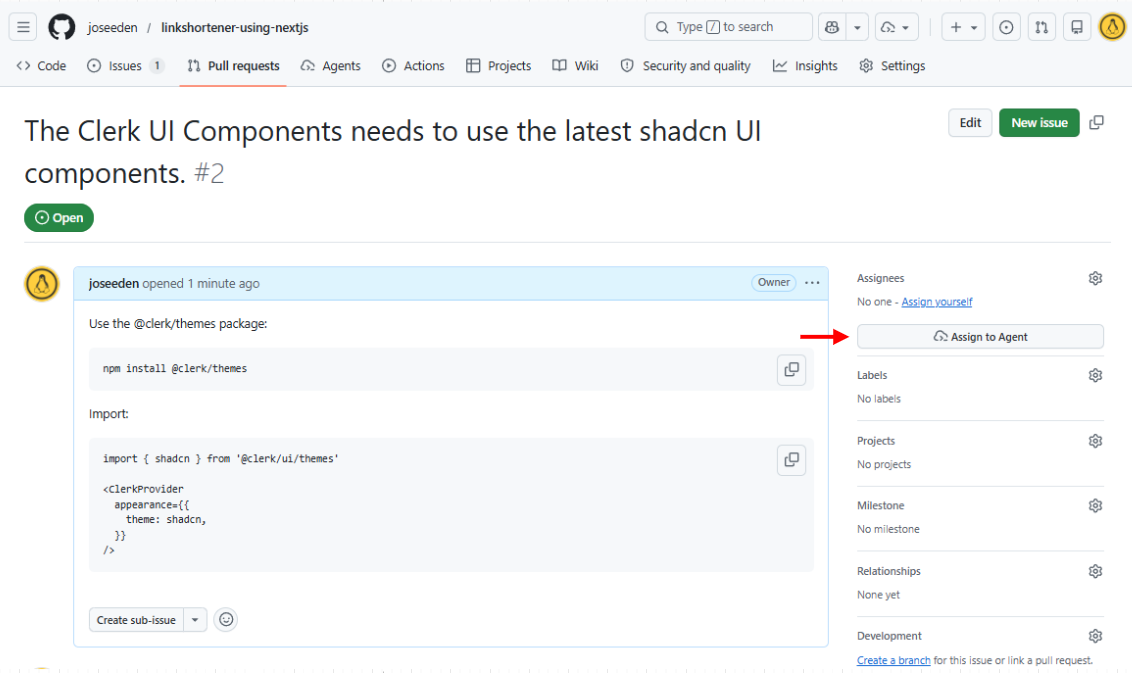Copy the npm install command
Viewport: 1132px width, 673px height.
791,370
